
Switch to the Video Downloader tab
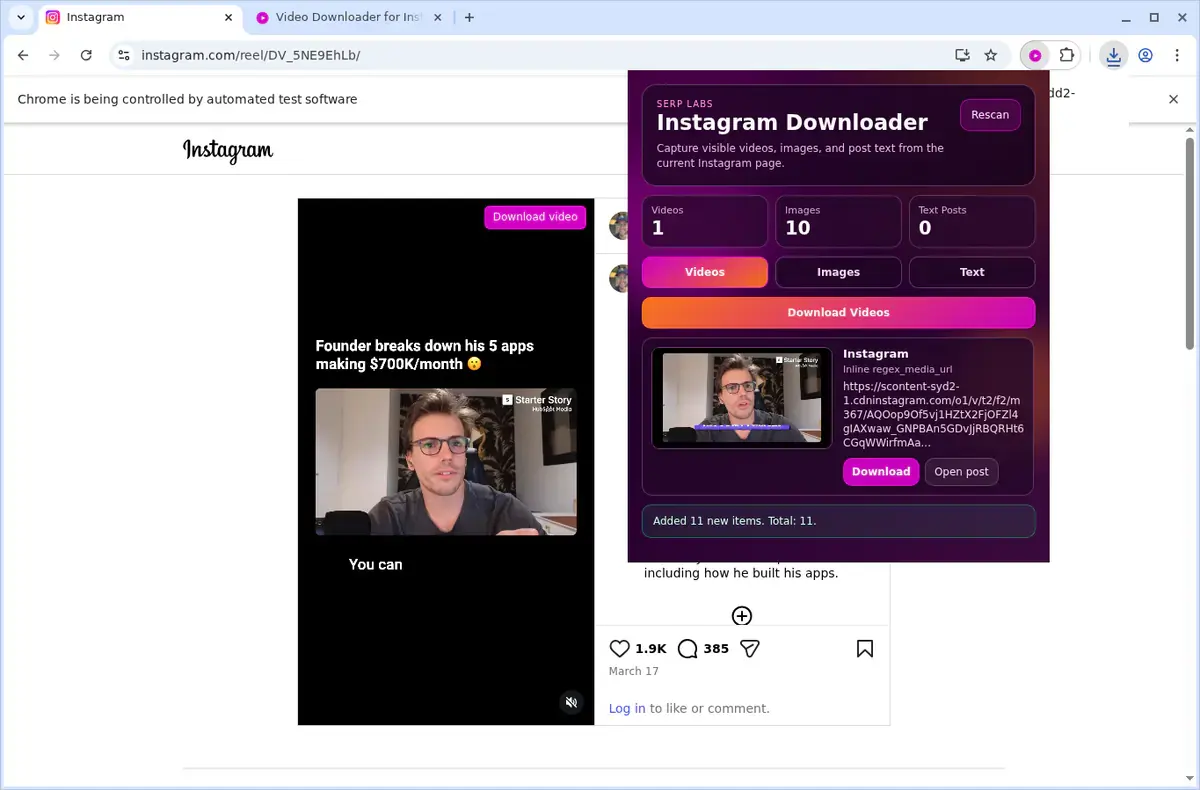coord(350,17)
